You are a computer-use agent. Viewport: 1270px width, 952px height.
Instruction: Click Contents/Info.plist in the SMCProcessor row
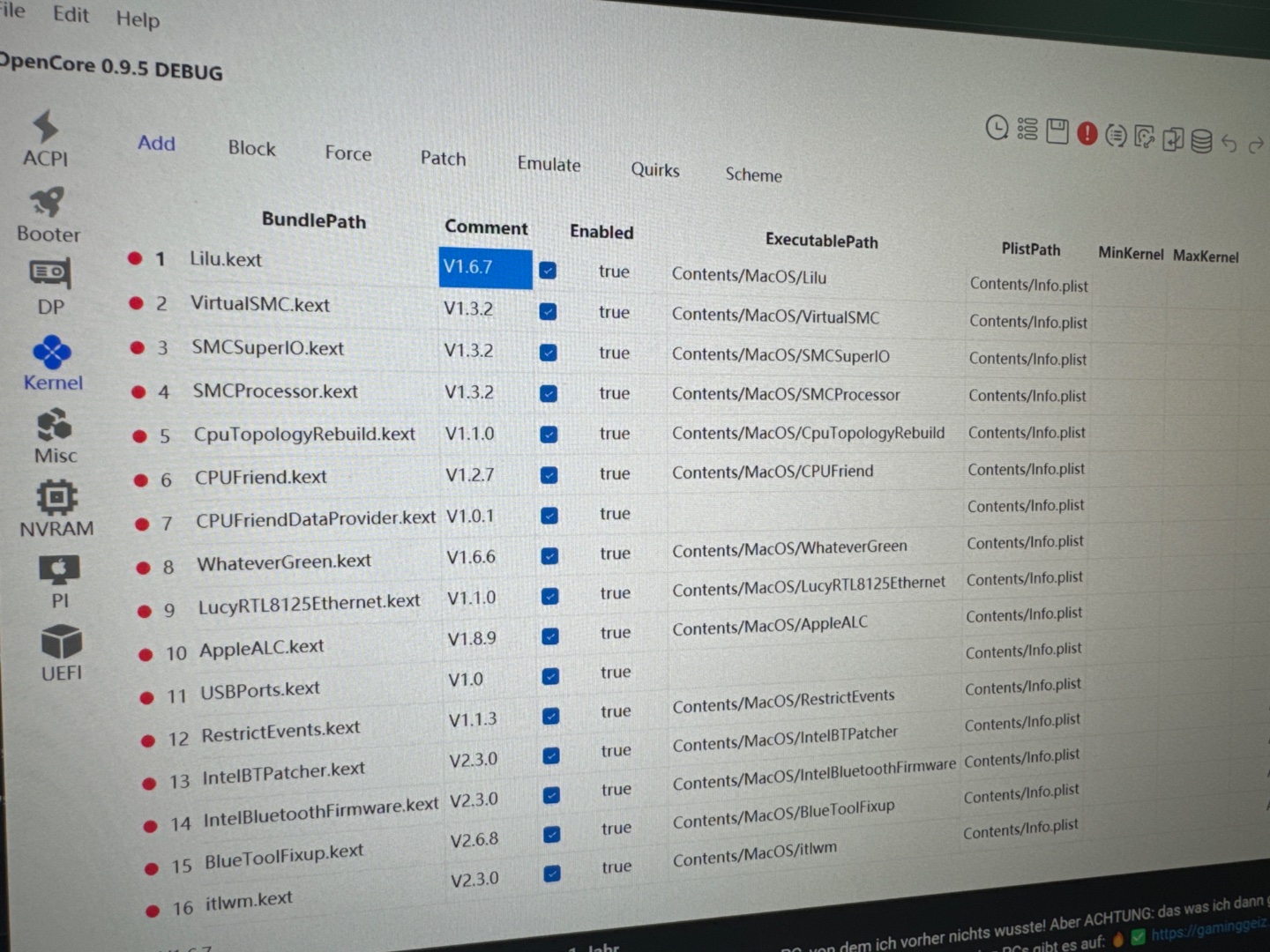pos(1027,396)
